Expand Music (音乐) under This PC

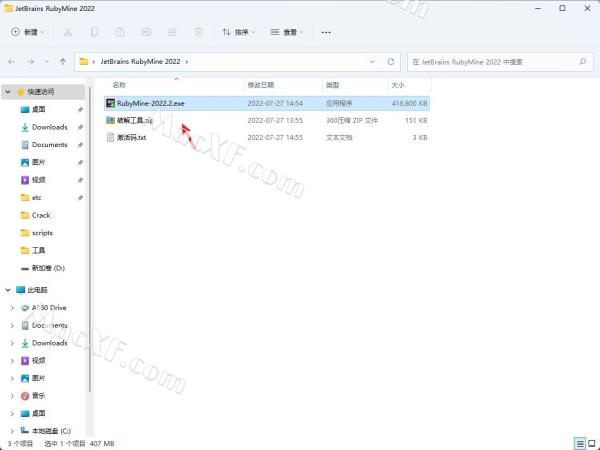click(12, 396)
